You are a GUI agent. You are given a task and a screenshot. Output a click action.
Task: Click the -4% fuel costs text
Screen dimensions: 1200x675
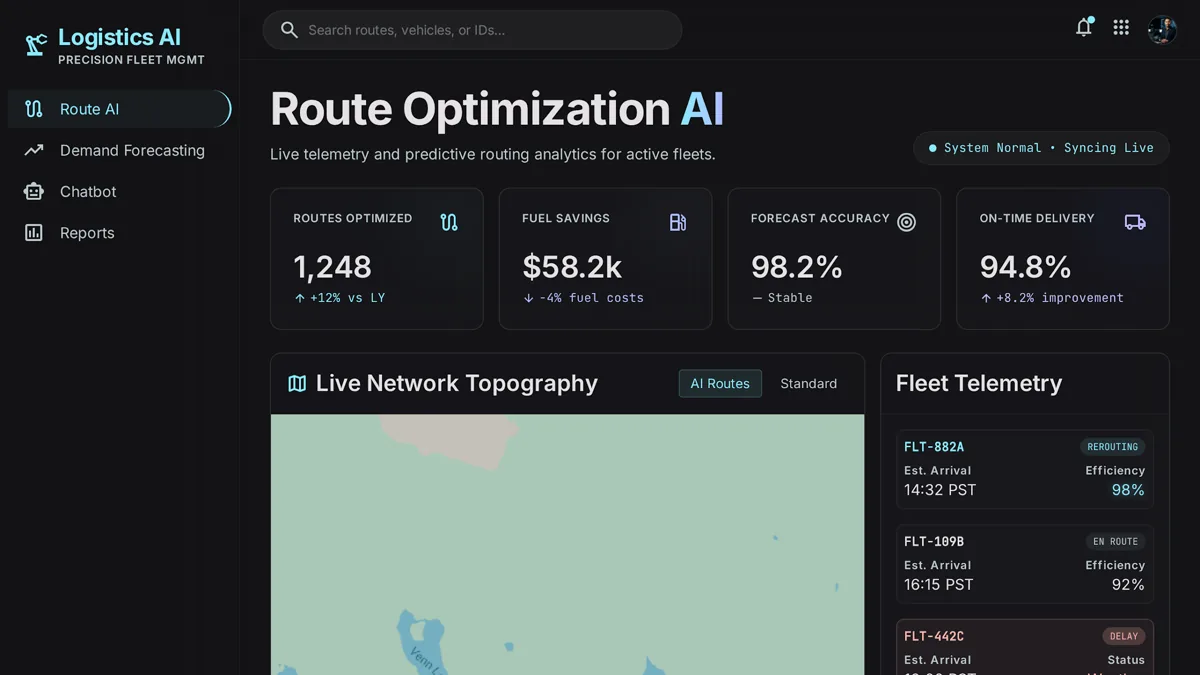point(591,298)
